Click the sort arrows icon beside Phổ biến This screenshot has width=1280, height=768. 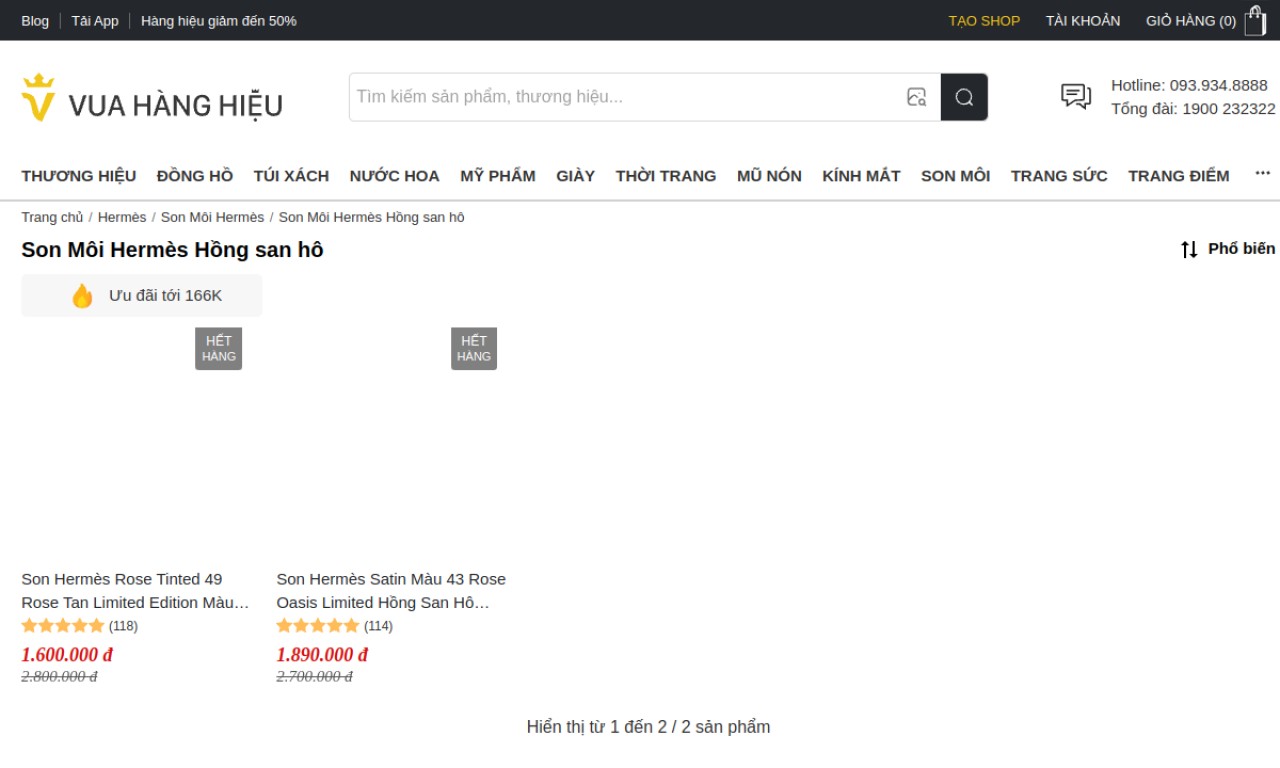(x=1189, y=249)
